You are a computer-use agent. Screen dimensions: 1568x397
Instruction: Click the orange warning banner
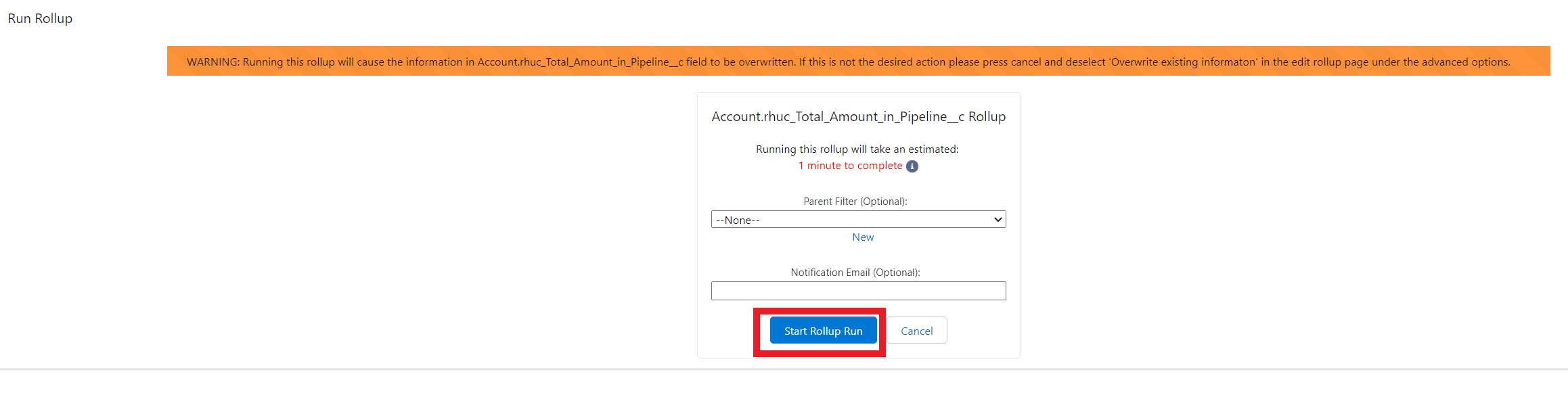click(858, 61)
